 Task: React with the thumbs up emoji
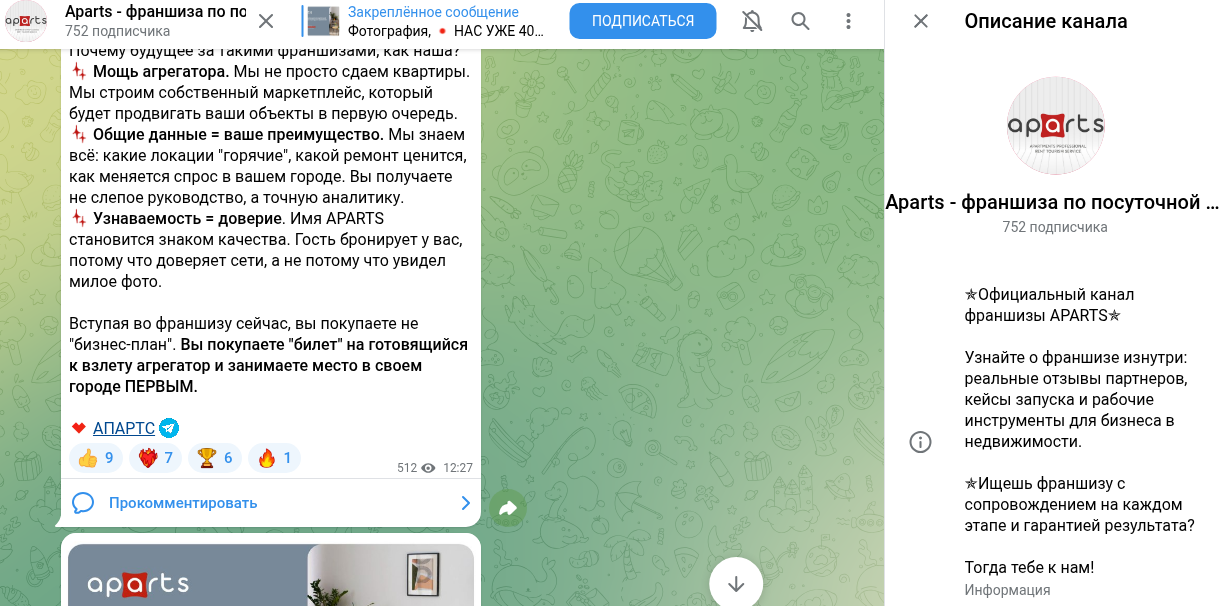coord(96,458)
